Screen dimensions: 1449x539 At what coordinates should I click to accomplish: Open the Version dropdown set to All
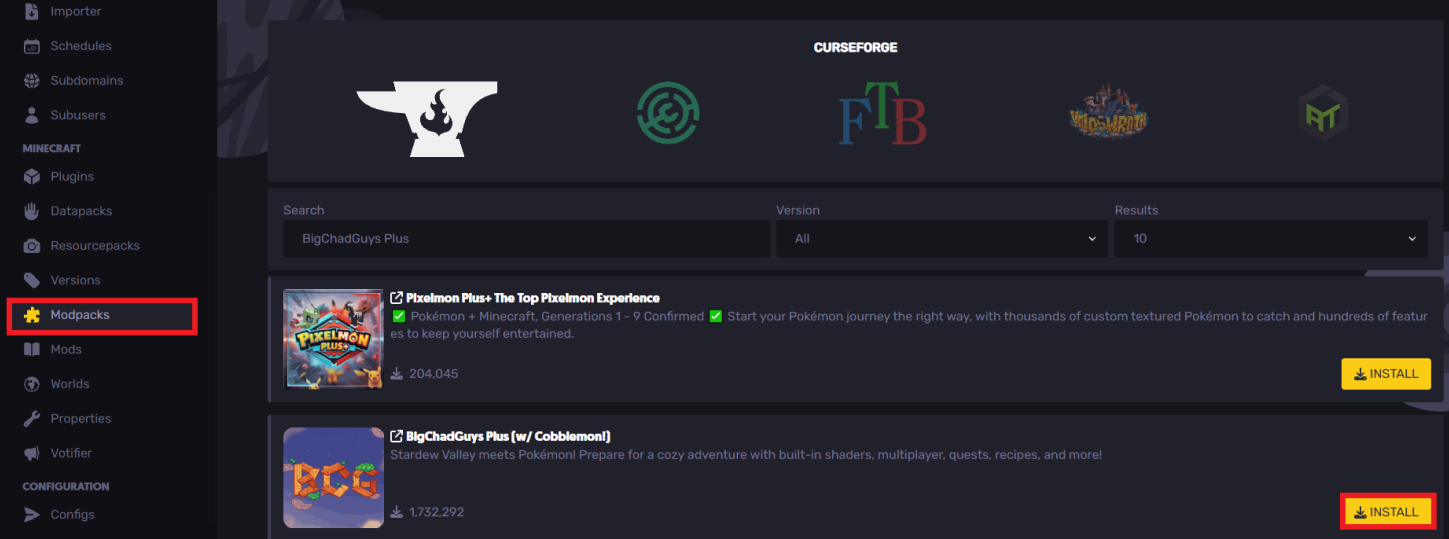tap(941, 239)
